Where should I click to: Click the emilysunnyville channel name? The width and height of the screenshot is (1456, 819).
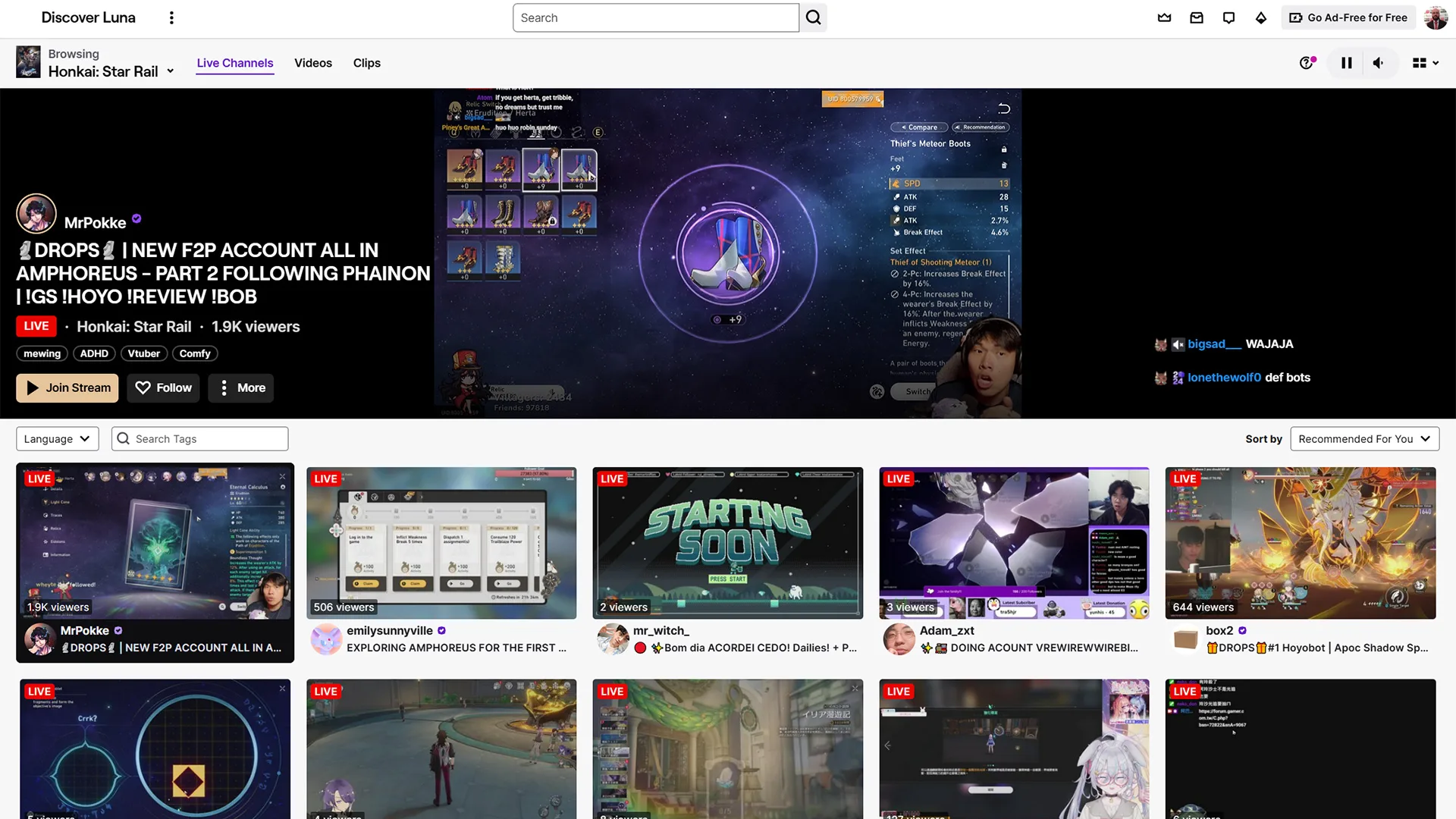[390, 631]
